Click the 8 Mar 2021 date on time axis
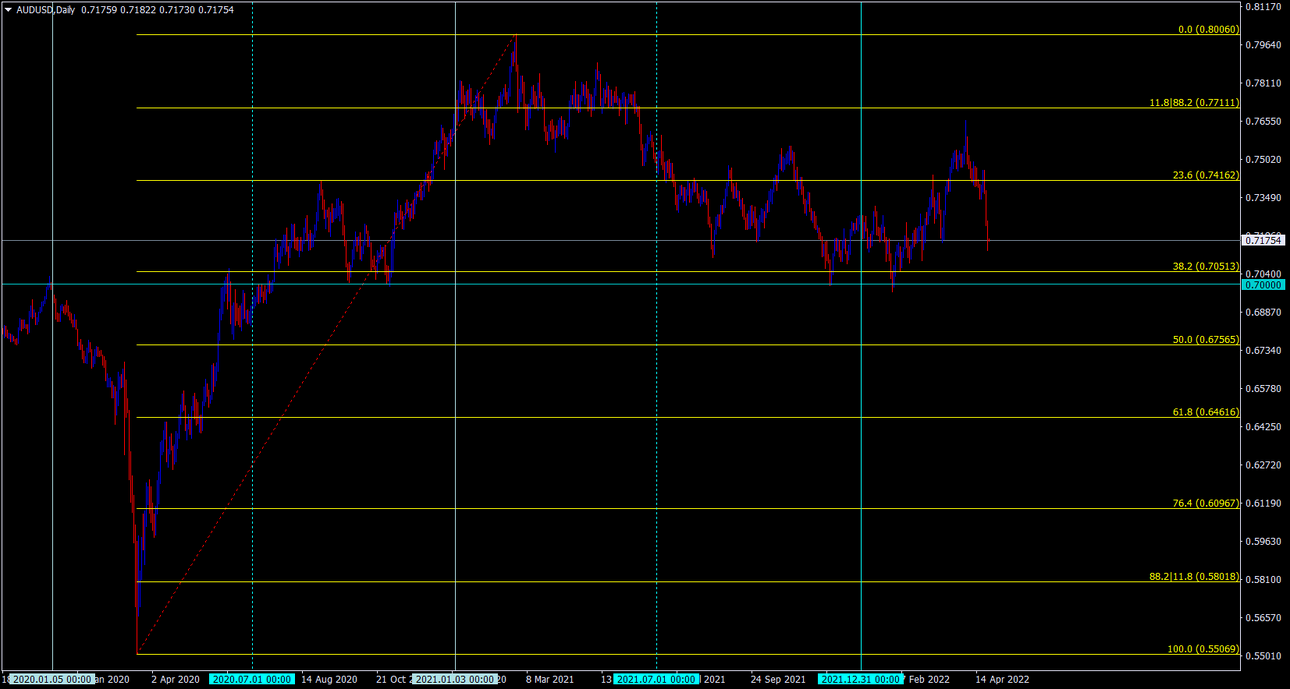The width and height of the screenshot is (1290, 689). tap(550, 680)
